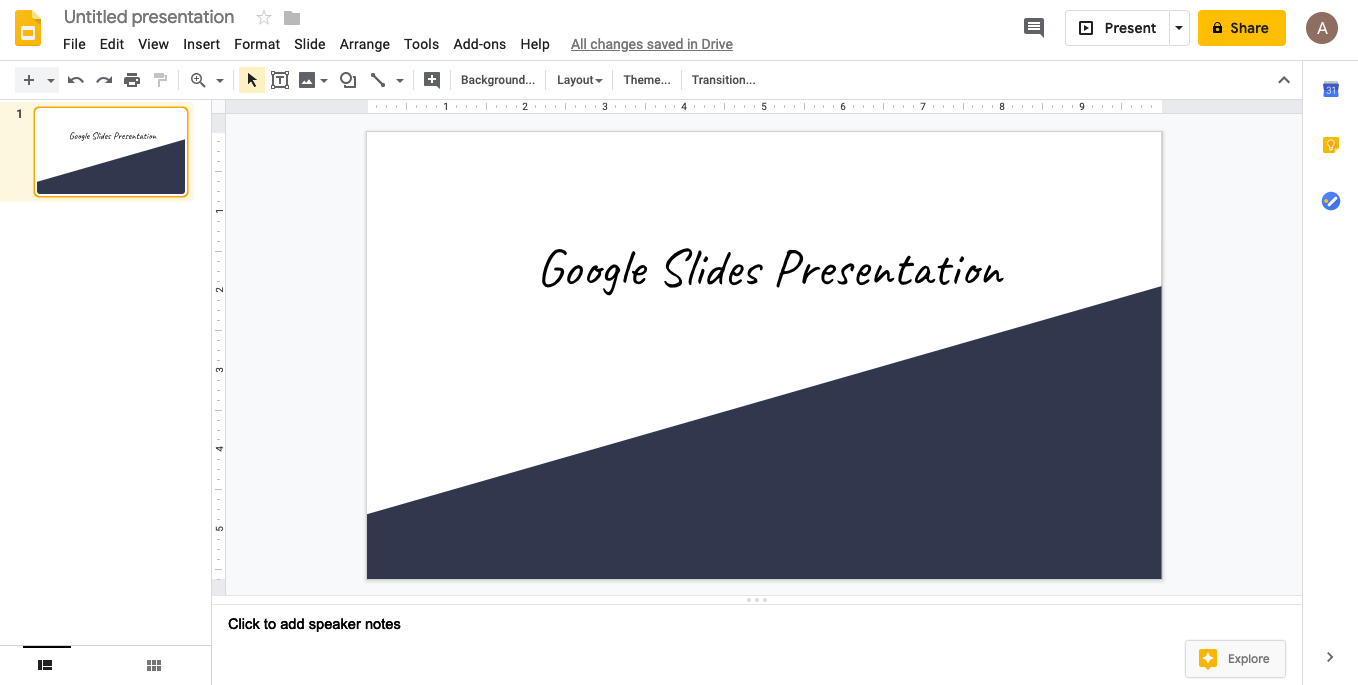
Task: Open the Present options dropdown arrow
Action: pyautogui.click(x=1177, y=27)
